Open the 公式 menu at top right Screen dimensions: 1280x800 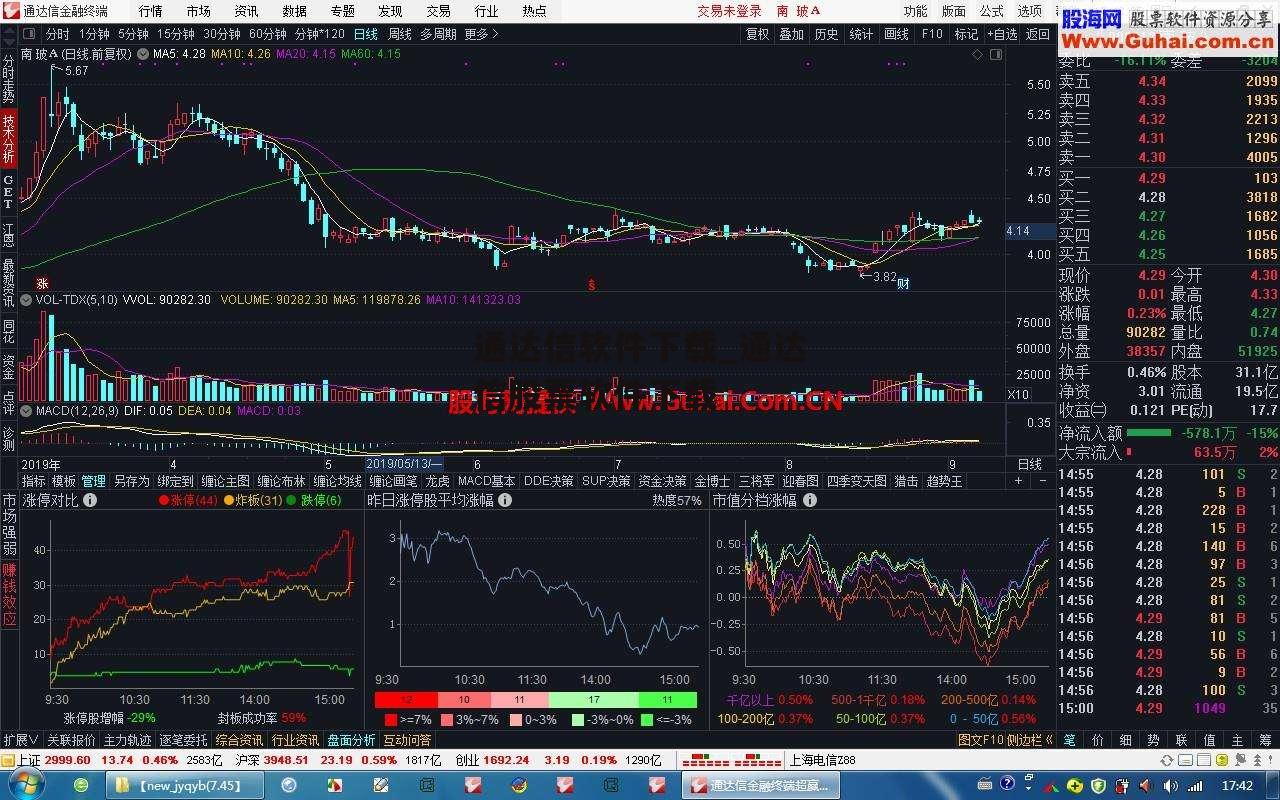click(x=991, y=11)
